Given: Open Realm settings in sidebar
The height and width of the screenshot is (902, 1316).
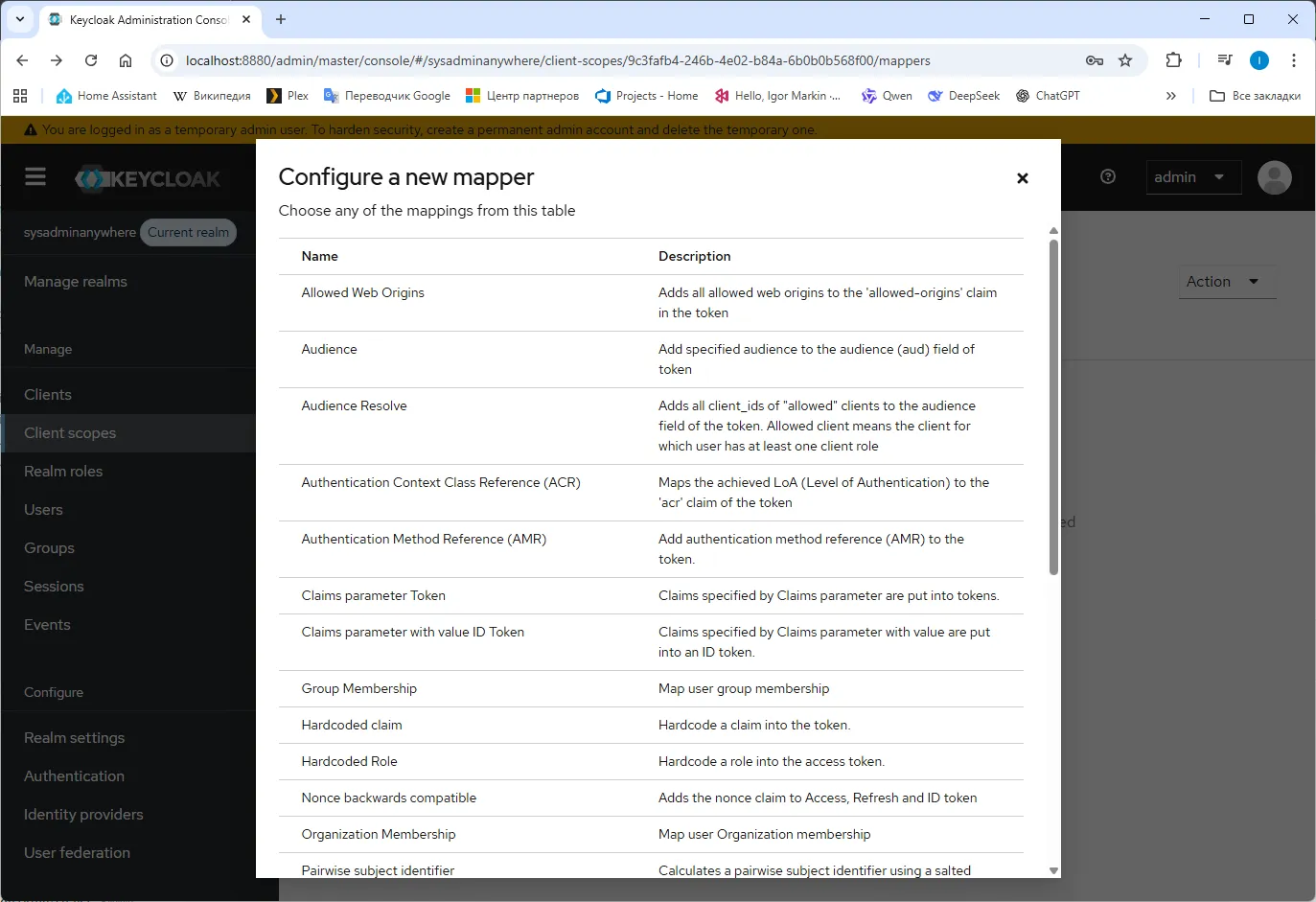Looking at the screenshot, I should pos(75,737).
